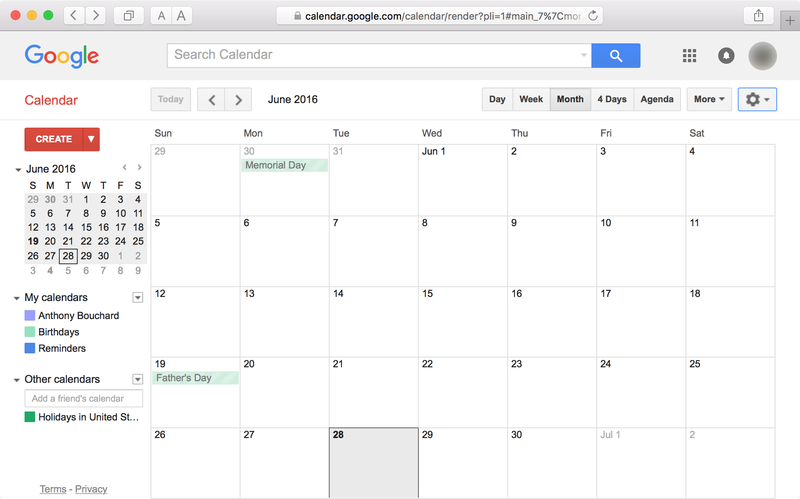Open the Safari share menu

759,16
